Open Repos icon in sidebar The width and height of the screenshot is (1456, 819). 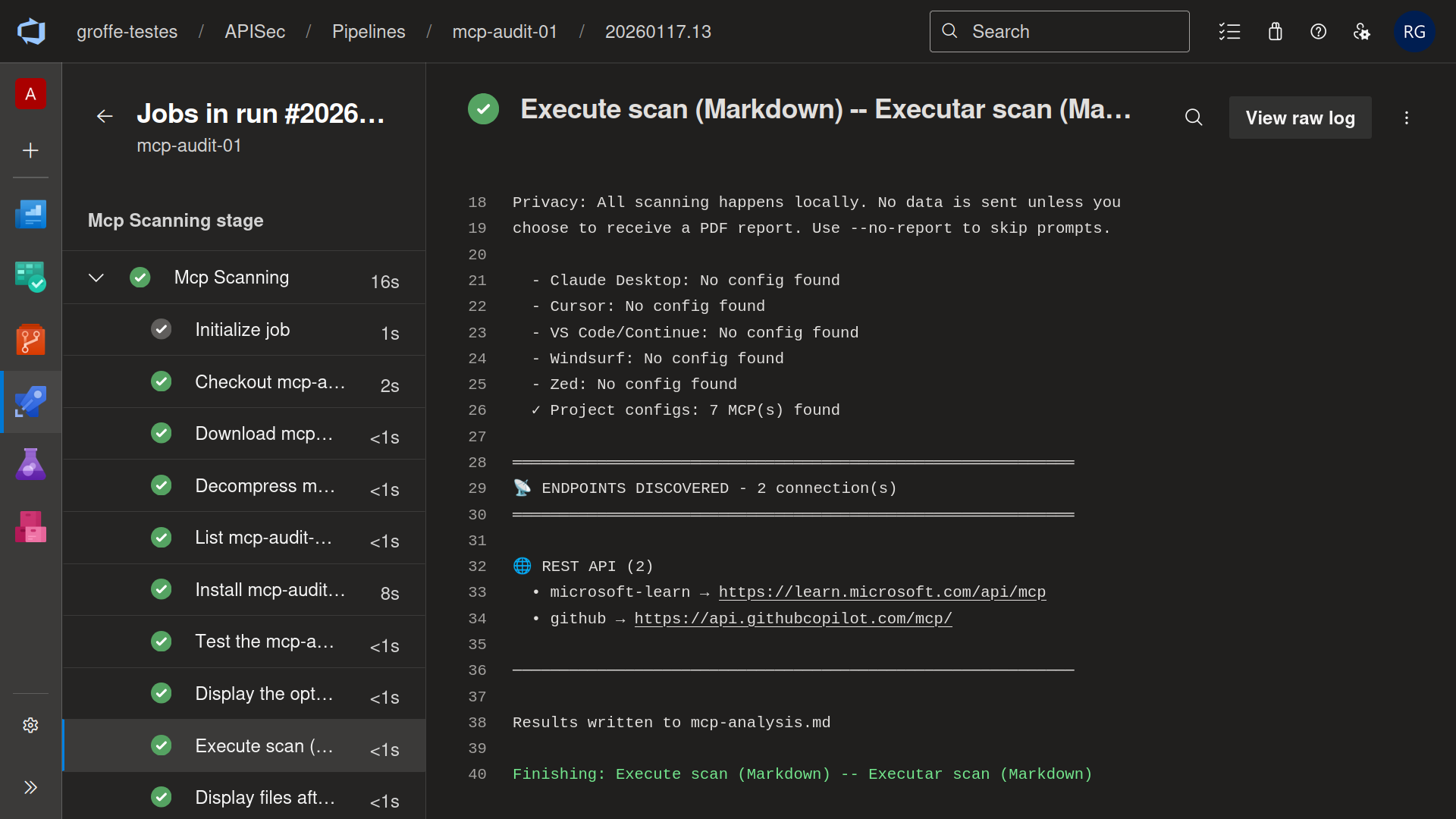pos(30,340)
